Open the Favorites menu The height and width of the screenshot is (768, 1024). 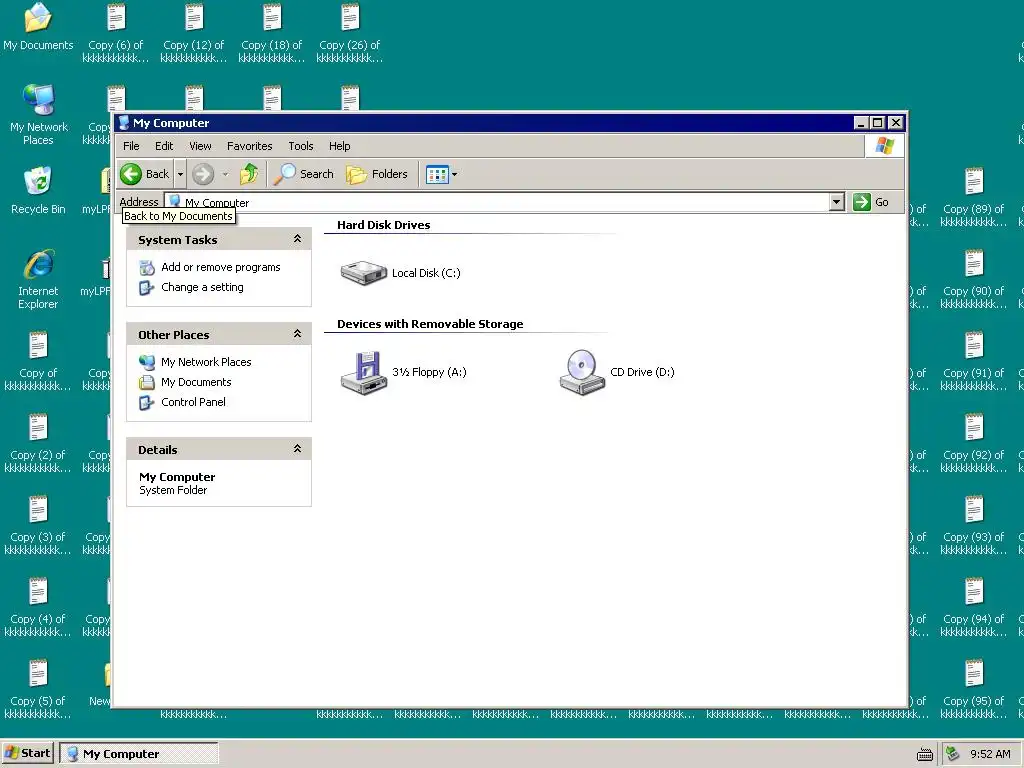(x=249, y=146)
